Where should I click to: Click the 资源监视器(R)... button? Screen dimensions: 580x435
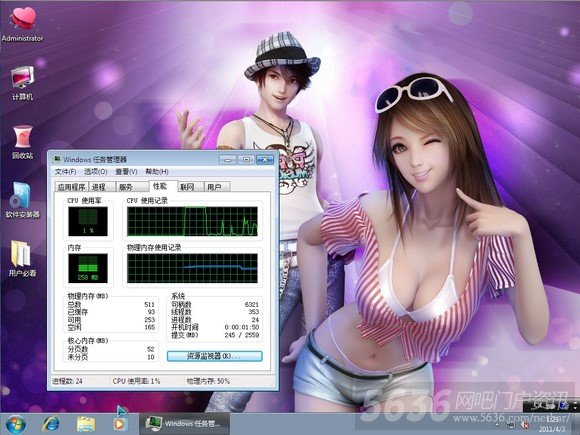pyautogui.click(x=215, y=356)
